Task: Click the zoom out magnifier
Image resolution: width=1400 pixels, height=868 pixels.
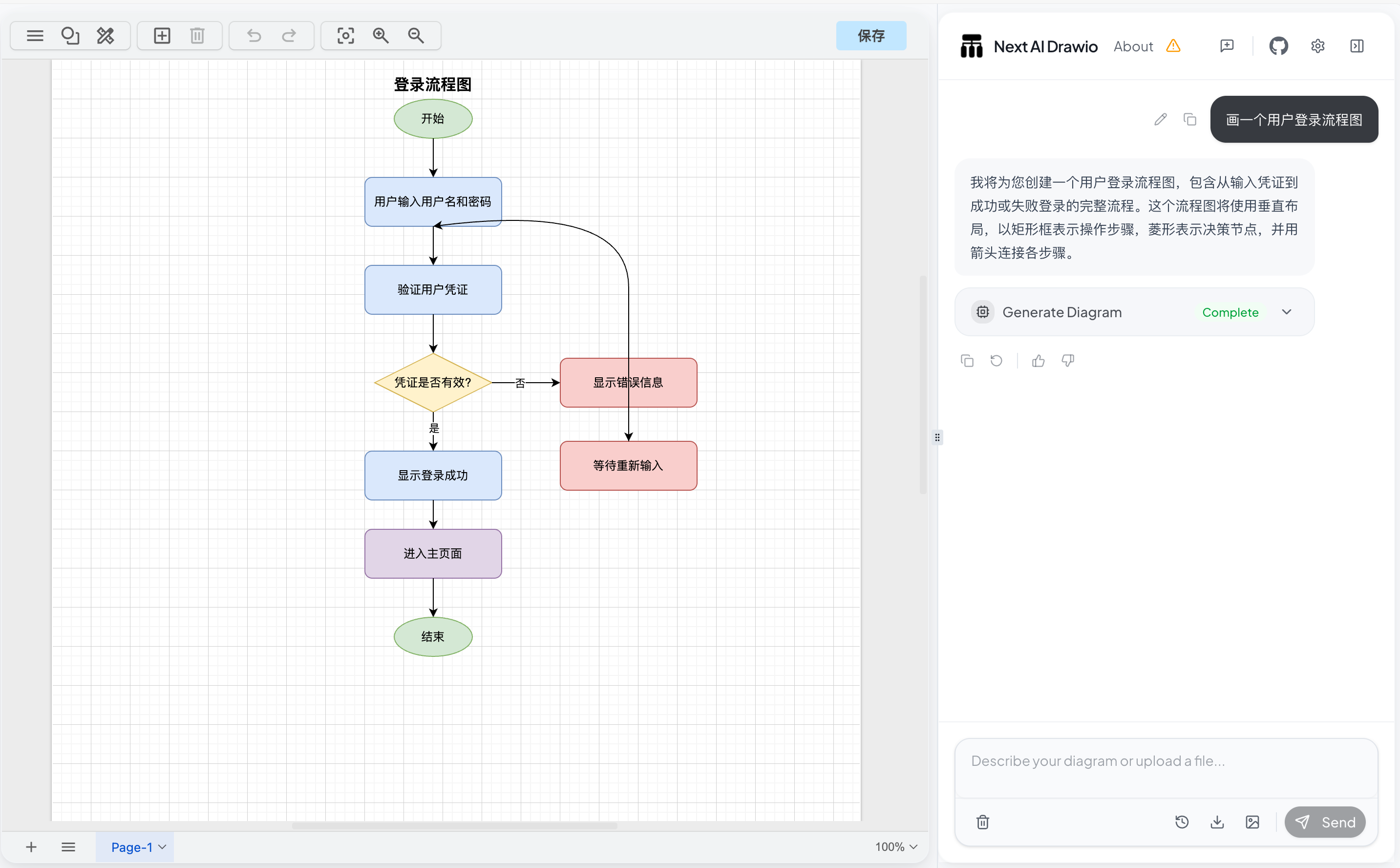Action: 416,36
